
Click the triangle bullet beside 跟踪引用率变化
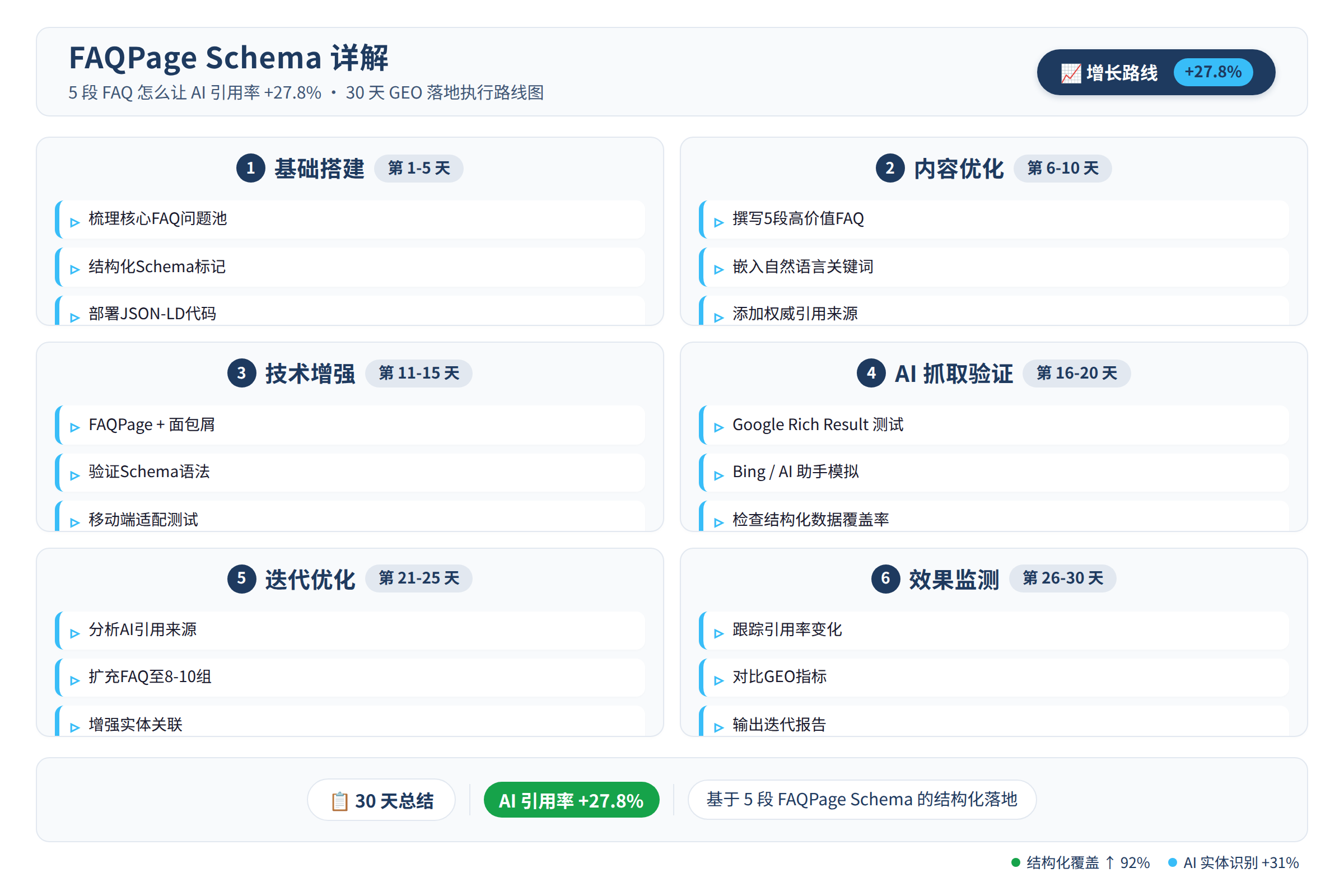click(719, 633)
